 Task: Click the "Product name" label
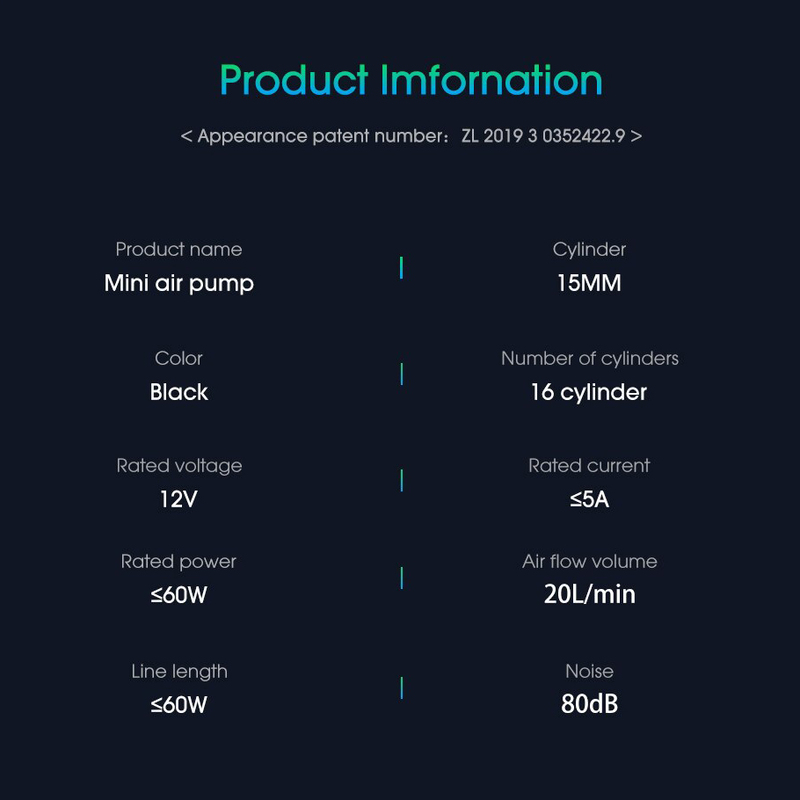179,249
